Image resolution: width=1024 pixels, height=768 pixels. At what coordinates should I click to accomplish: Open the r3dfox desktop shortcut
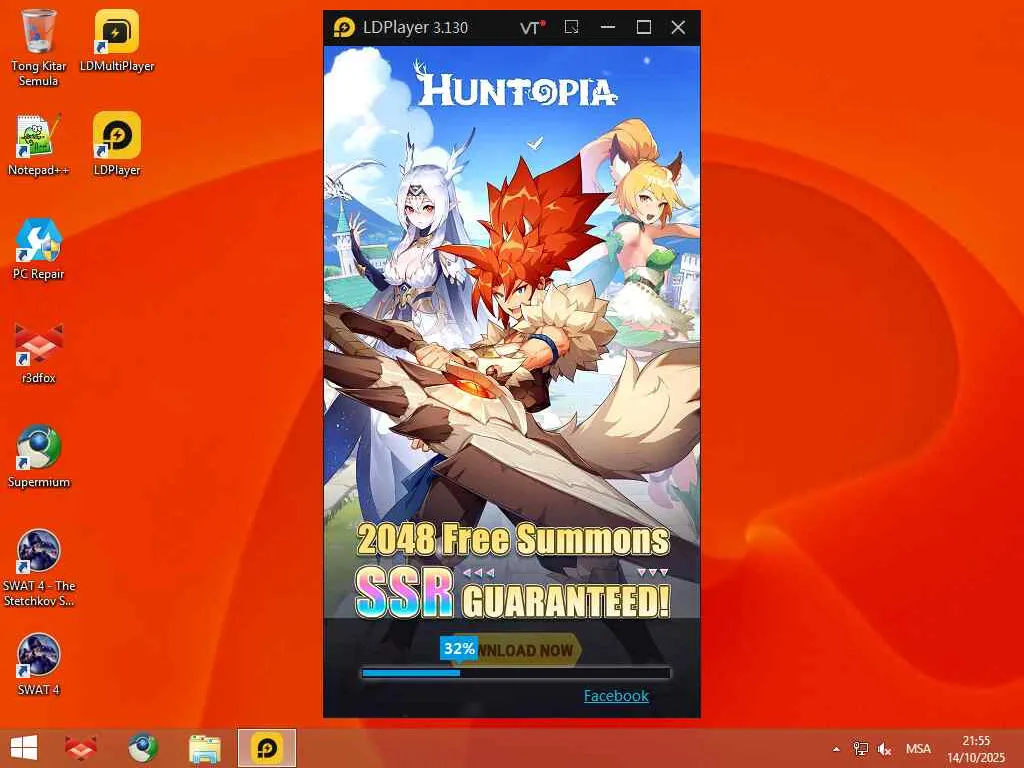[x=39, y=353]
